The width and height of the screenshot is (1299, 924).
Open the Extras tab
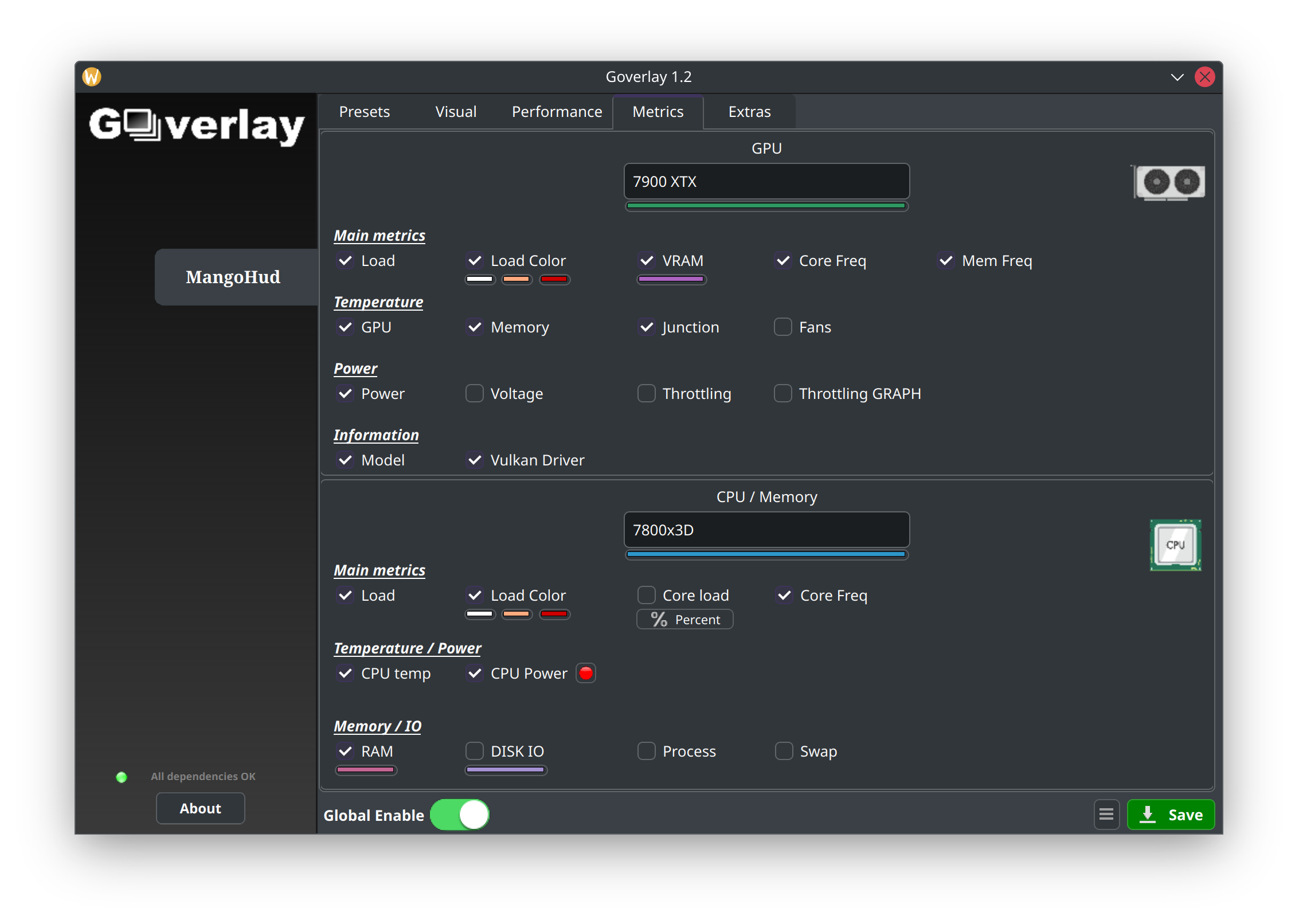(x=749, y=112)
